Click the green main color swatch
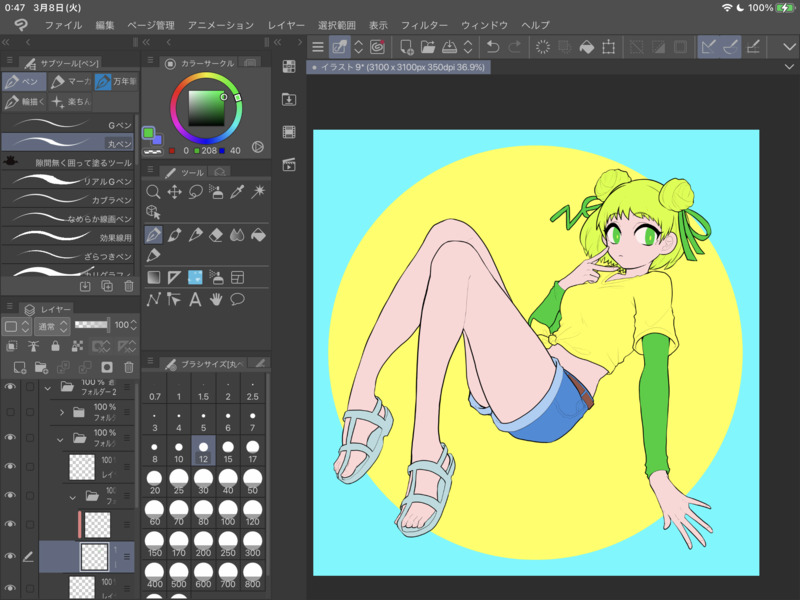 (148, 132)
